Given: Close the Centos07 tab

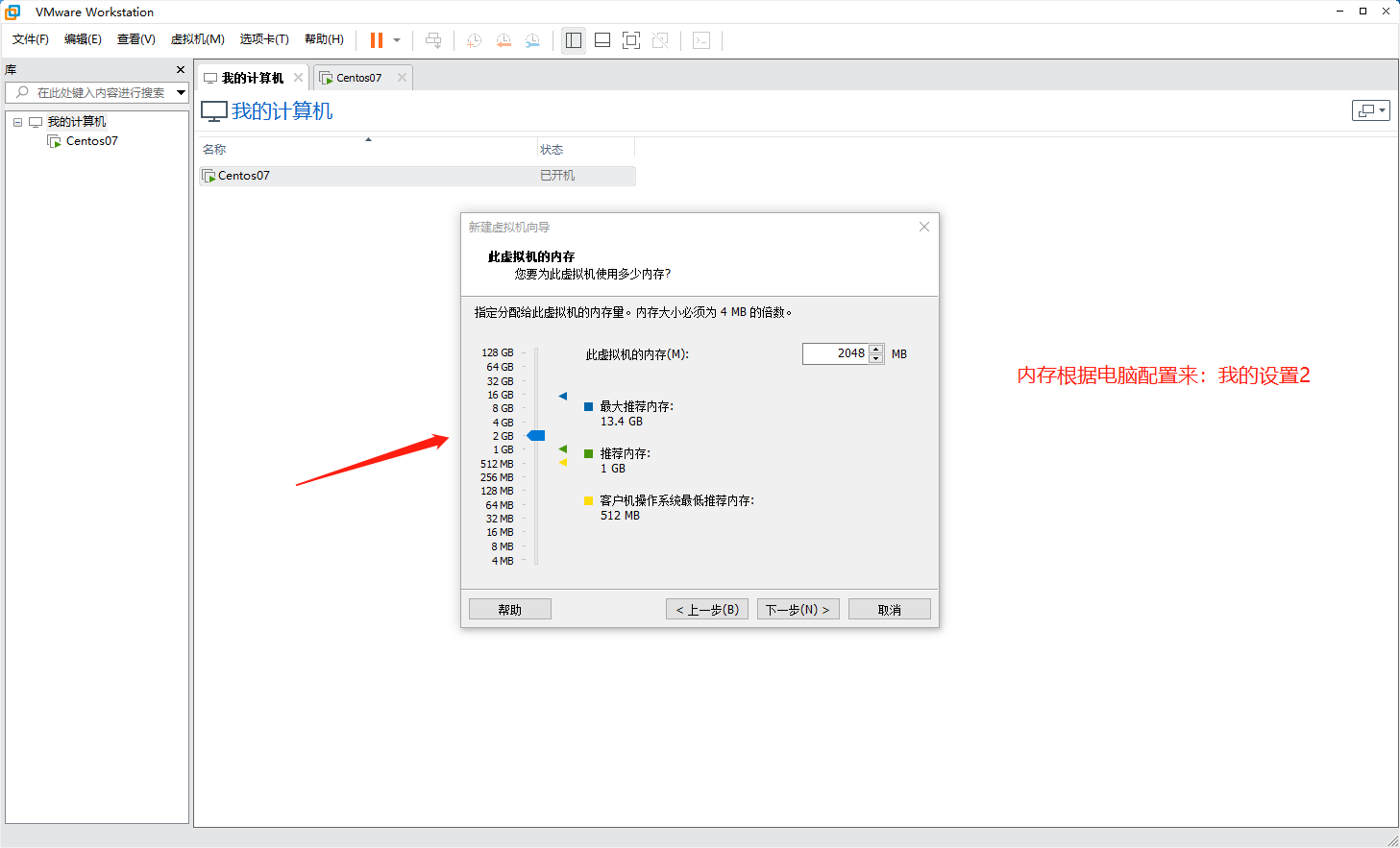Looking at the screenshot, I should click(403, 78).
